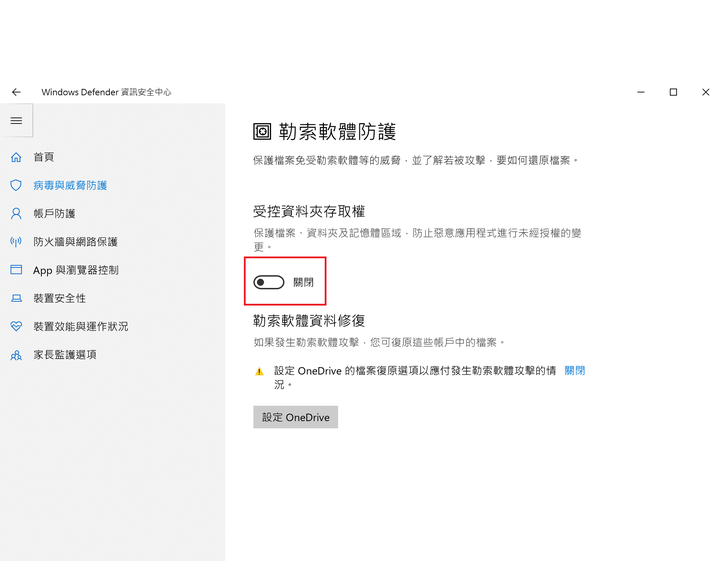This screenshot has width=720, height=561.
Task: Click the description text under 受控資料夾存取權
Action: tap(417, 240)
